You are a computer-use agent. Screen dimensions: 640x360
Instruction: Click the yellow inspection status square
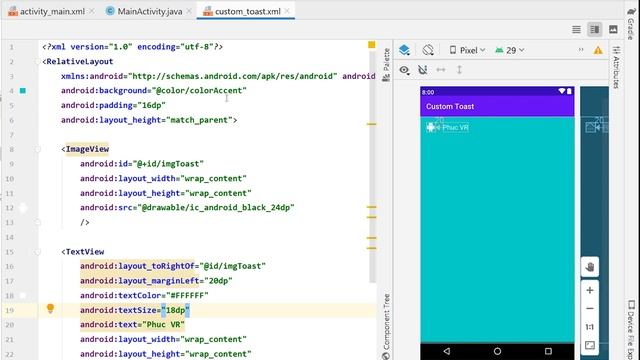[x=371, y=44]
